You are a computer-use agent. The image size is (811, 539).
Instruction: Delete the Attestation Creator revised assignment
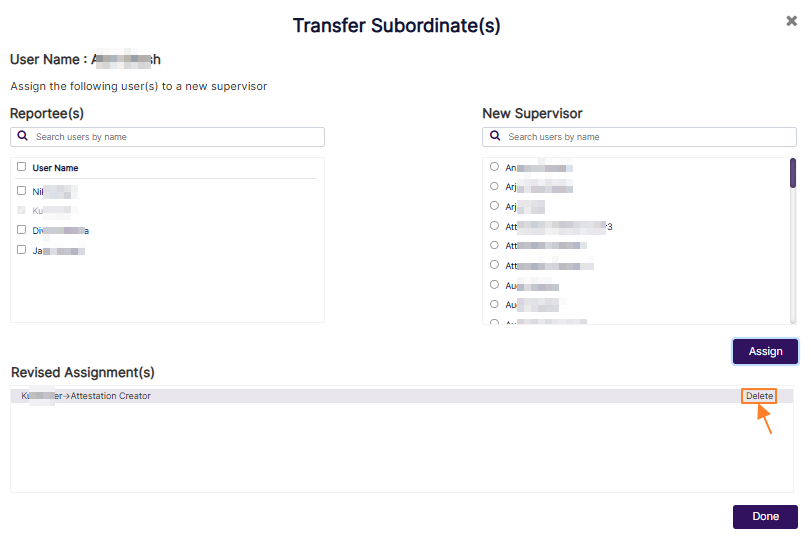point(759,396)
